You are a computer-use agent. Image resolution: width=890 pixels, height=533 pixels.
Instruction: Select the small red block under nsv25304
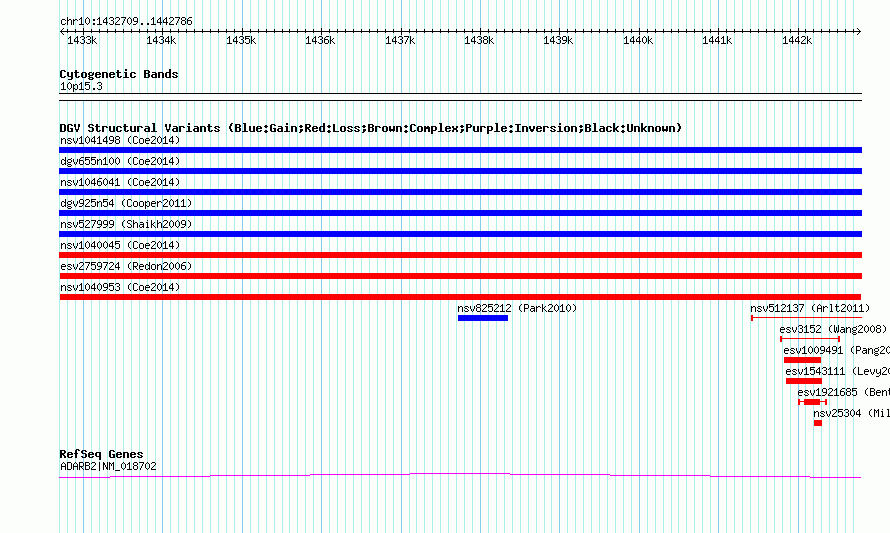tap(818, 423)
